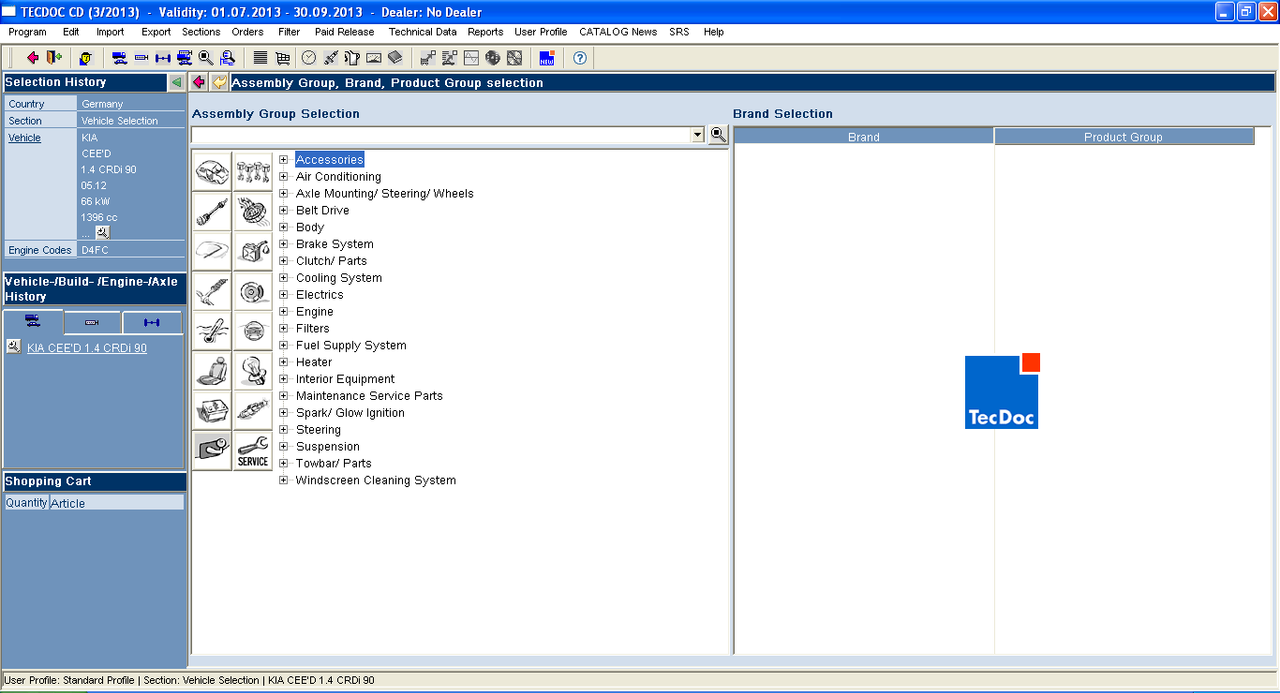
Task: Expand the Suspension tree node
Action: pos(284,447)
